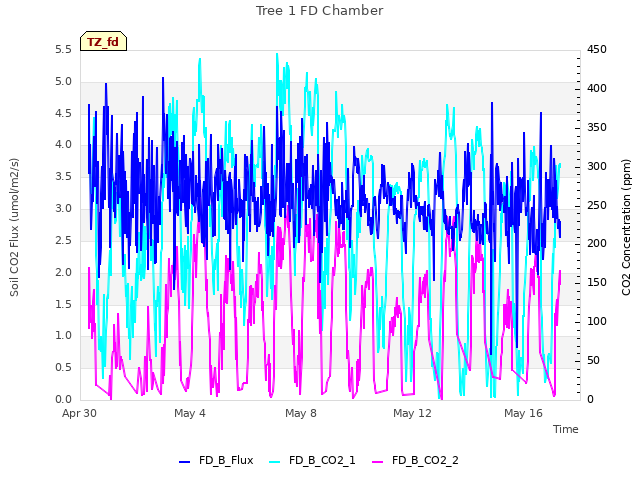
Task: Click the 100 right axis tick label
Action: [597, 322]
